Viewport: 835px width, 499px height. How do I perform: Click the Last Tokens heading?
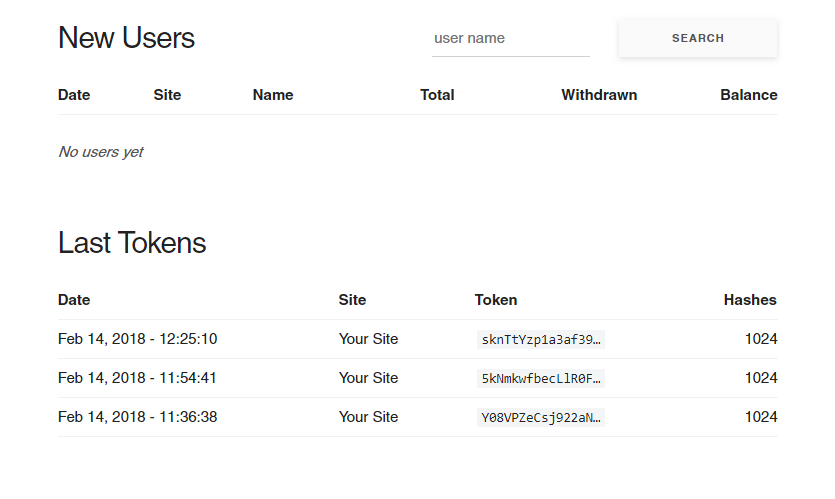pos(132,243)
